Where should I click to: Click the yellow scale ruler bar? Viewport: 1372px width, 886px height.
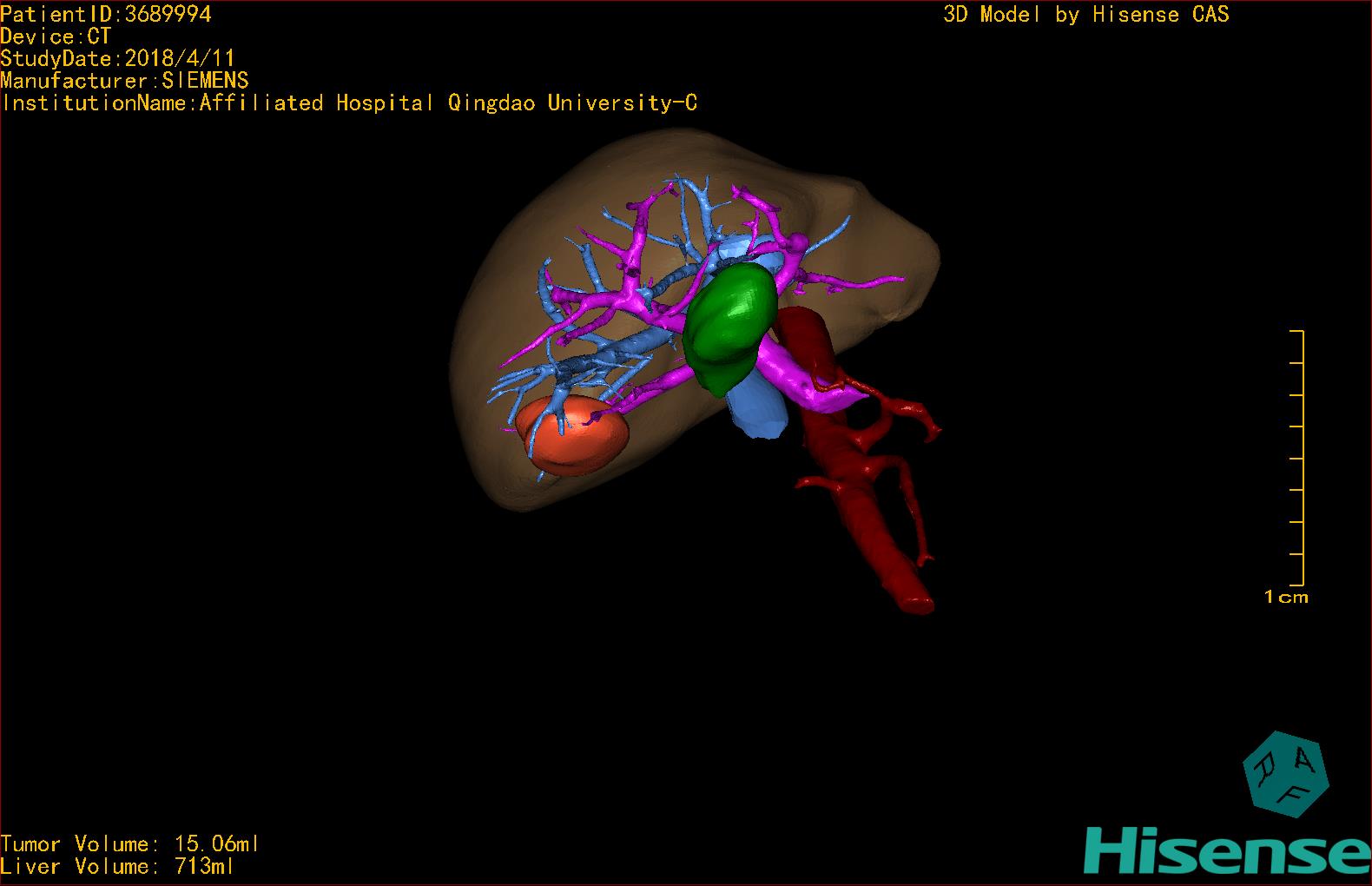point(1297,458)
